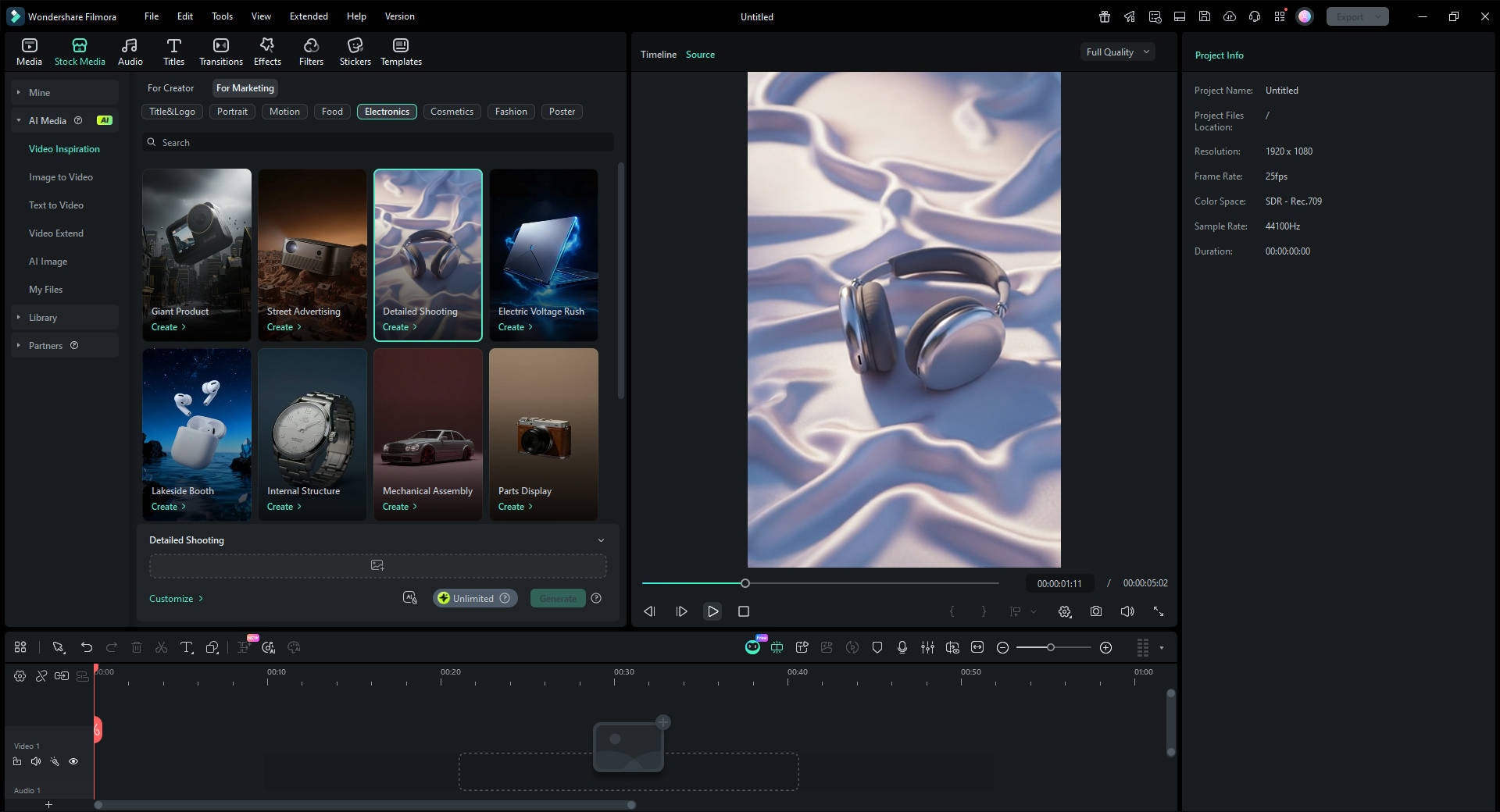Adjust the timeline zoom slider
This screenshot has width=1500, height=812.
pyautogui.click(x=1052, y=647)
